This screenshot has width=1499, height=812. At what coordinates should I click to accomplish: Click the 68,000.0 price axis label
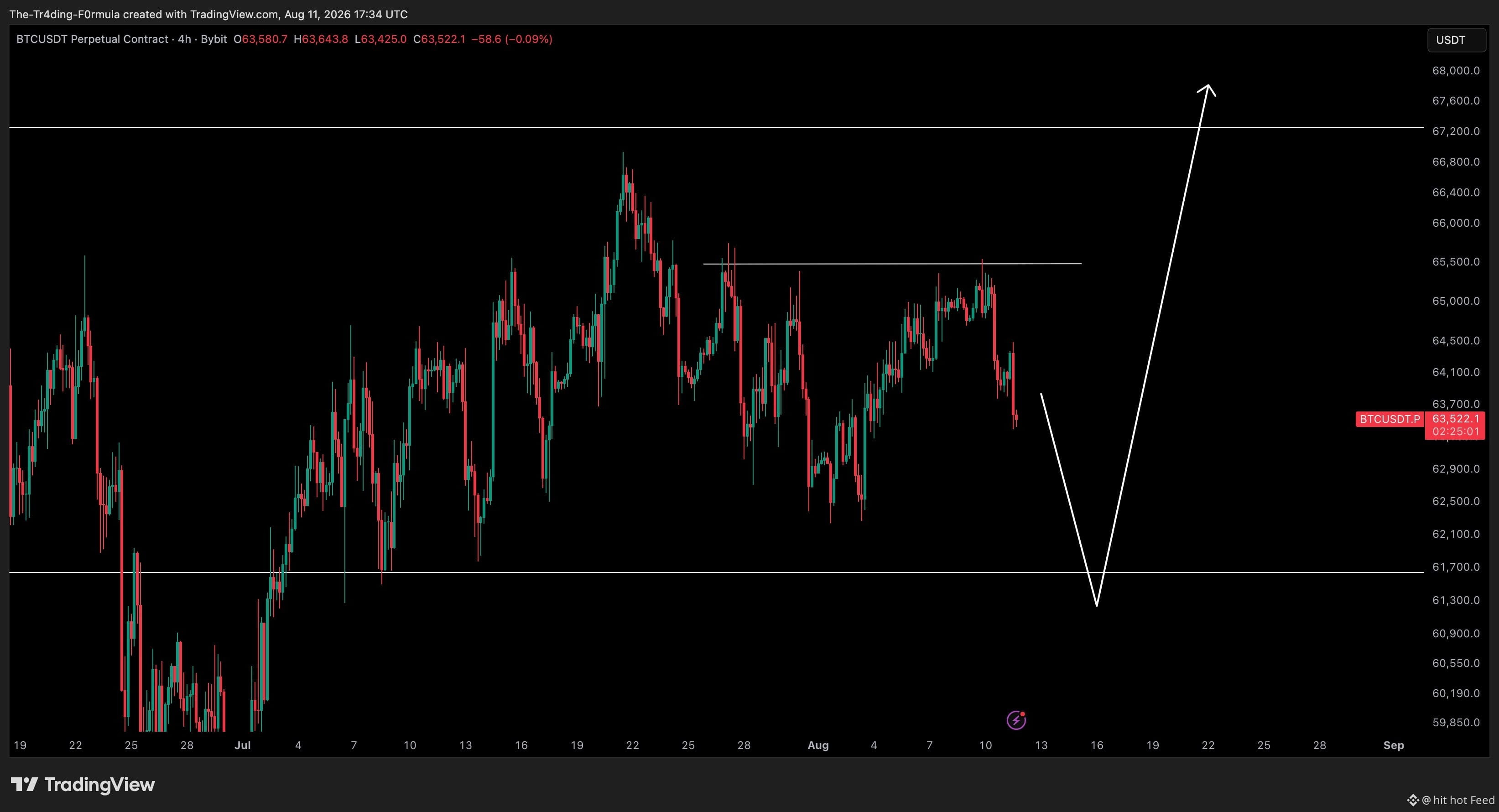pyautogui.click(x=1456, y=70)
